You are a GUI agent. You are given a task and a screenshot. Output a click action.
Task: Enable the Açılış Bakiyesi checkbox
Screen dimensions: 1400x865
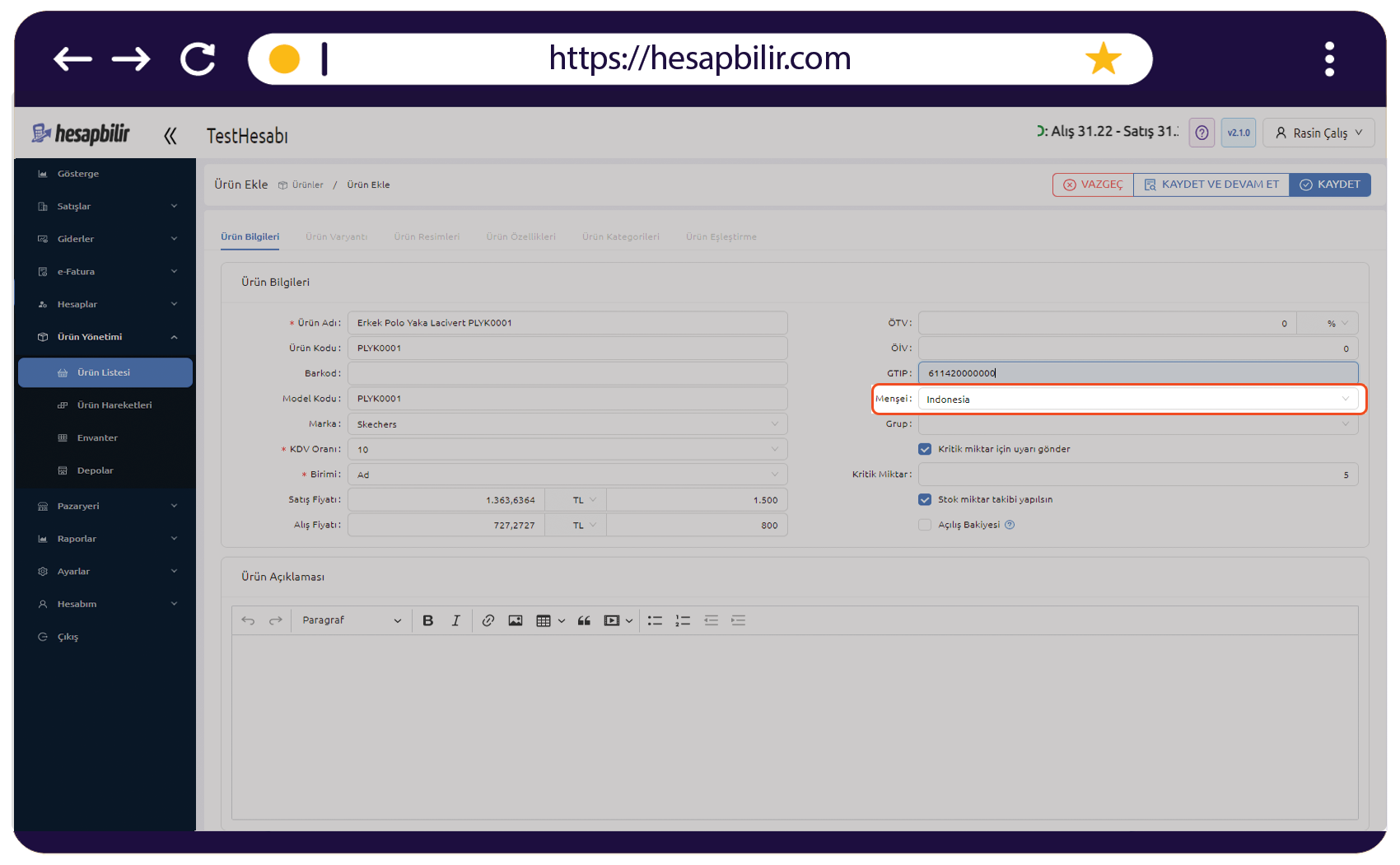click(925, 525)
